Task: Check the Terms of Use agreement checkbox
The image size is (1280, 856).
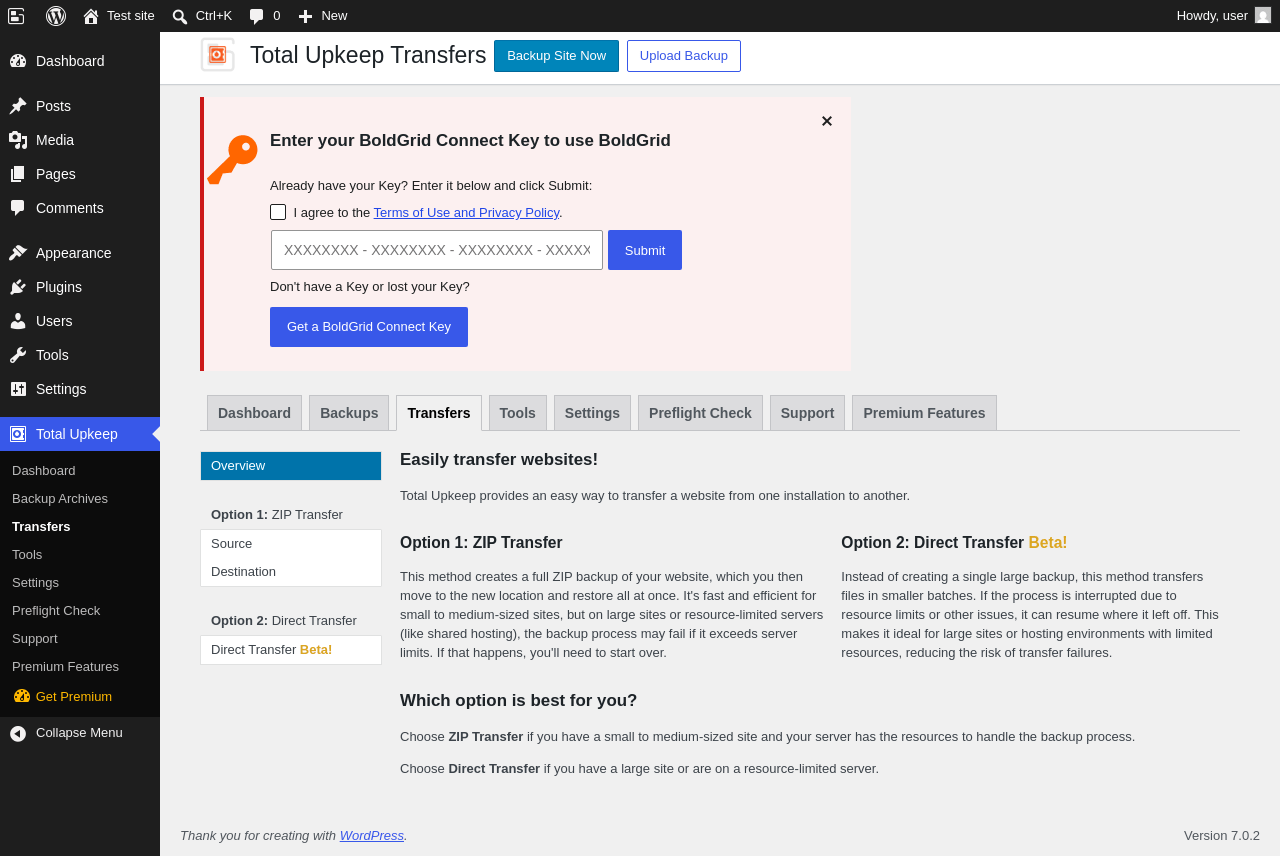Action: tap(278, 212)
